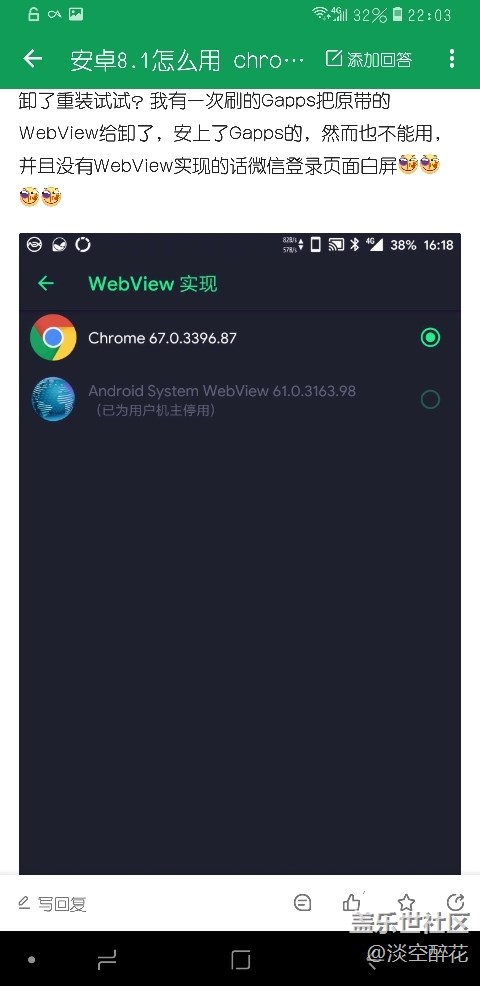This screenshot has width=480, height=986.
Task: Open the three-dot overflow menu
Action: [452, 59]
